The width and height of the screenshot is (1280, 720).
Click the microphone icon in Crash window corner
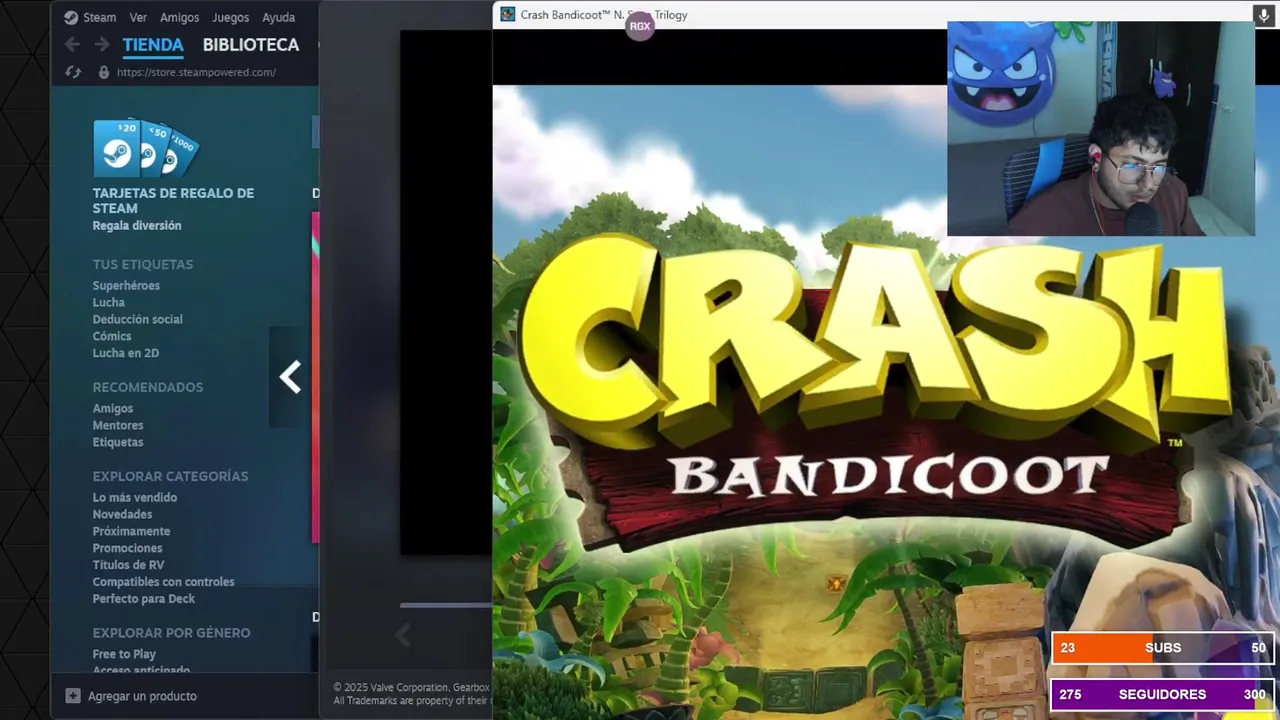[x=1264, y=14]
